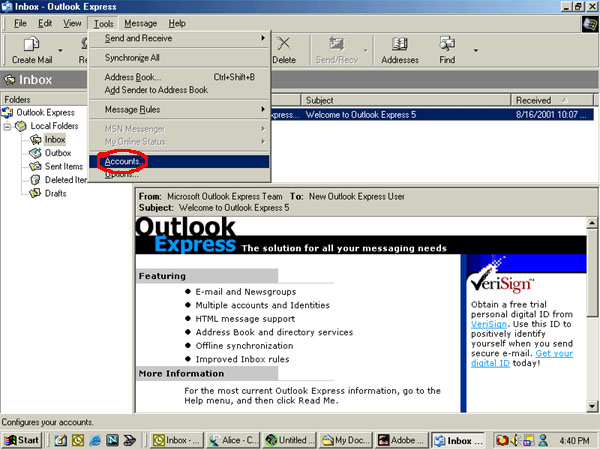Click the Find toolbar icon
The image size is (600, 450).
pos(447,44)
